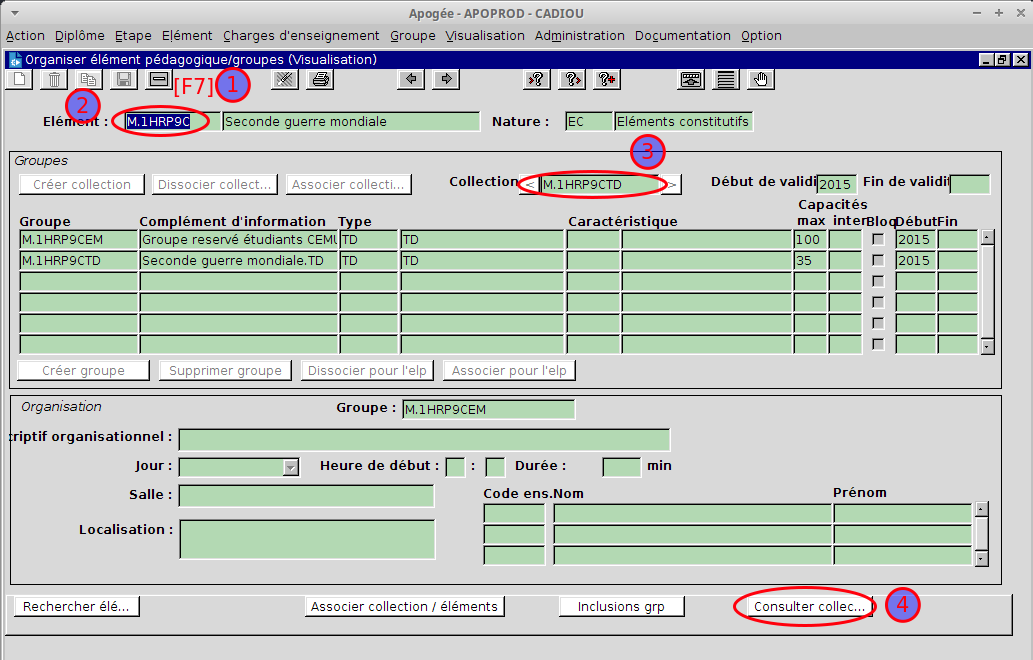Click the hand icon in toolbar

click(x=762, y=80)
